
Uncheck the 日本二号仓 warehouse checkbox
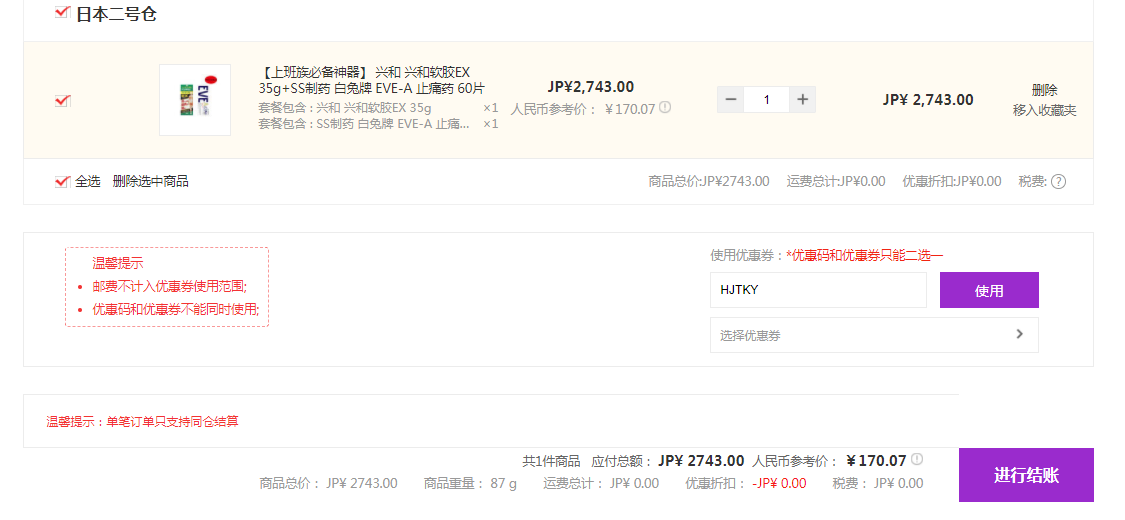62,12
